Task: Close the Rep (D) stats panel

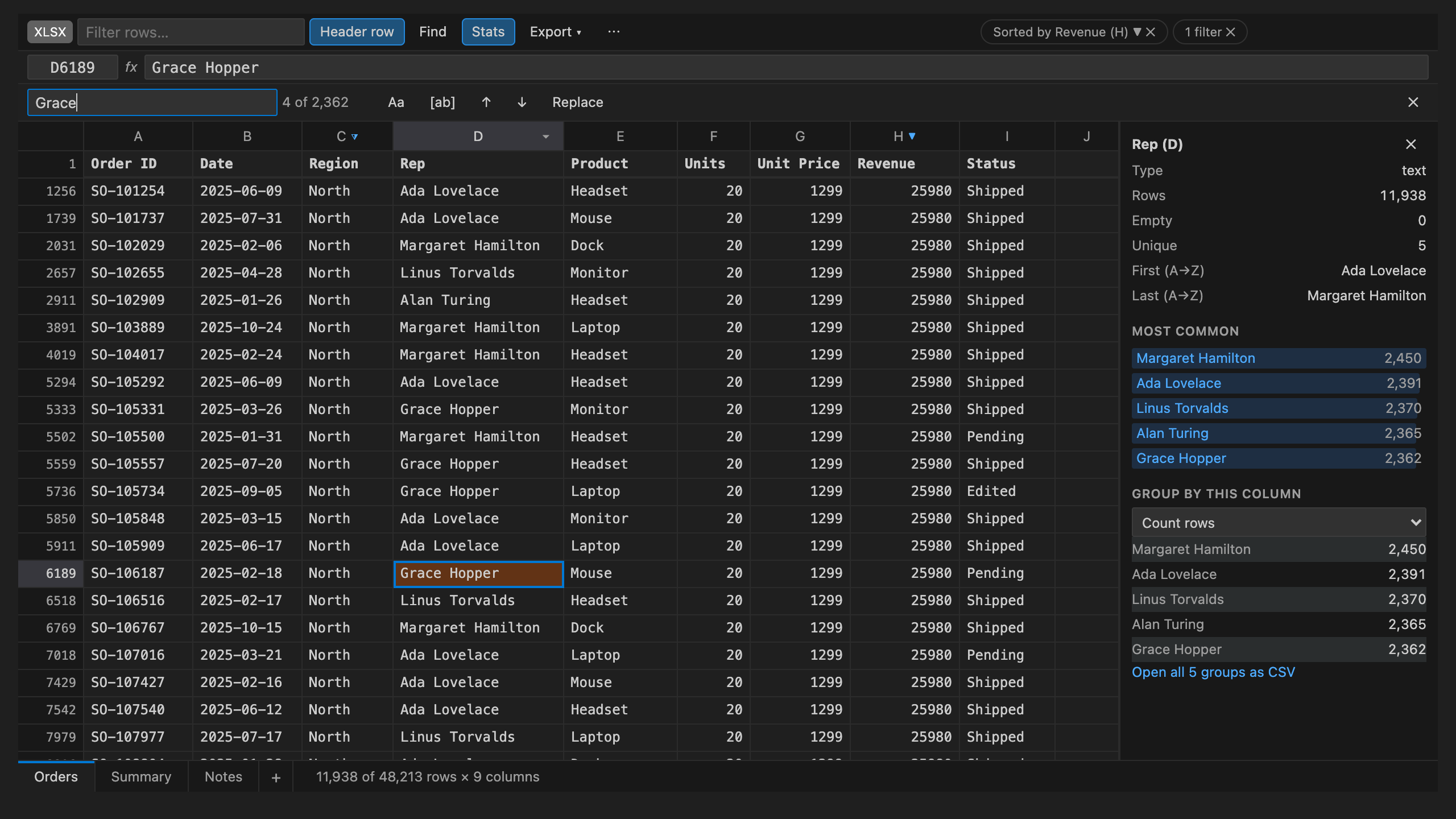Action: 1411,144
